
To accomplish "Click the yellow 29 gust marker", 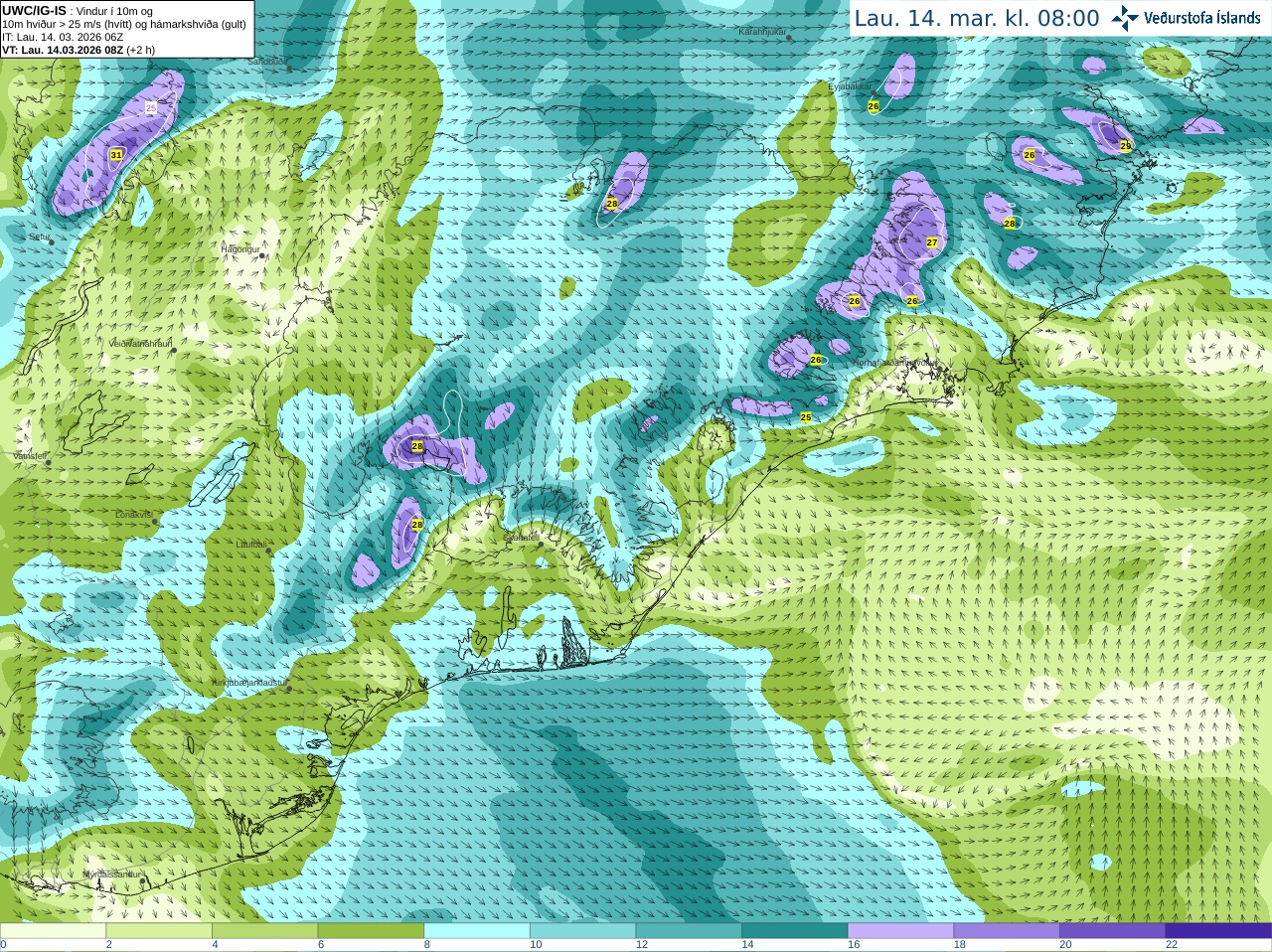I will coord(1126,146).
